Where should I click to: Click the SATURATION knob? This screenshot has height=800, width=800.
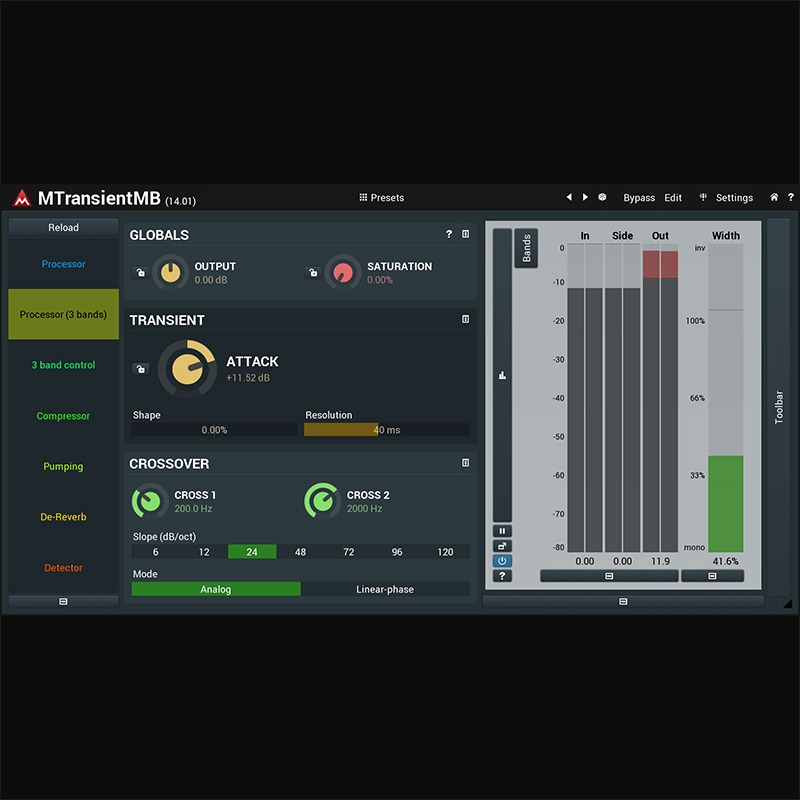[343, 272]
